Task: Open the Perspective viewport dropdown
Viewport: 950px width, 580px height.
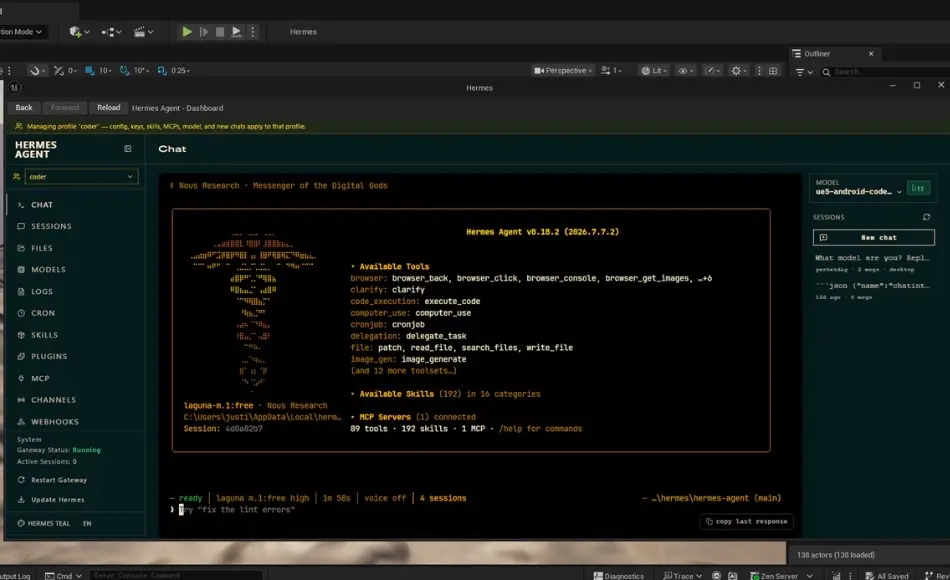Action: (563, 70)
